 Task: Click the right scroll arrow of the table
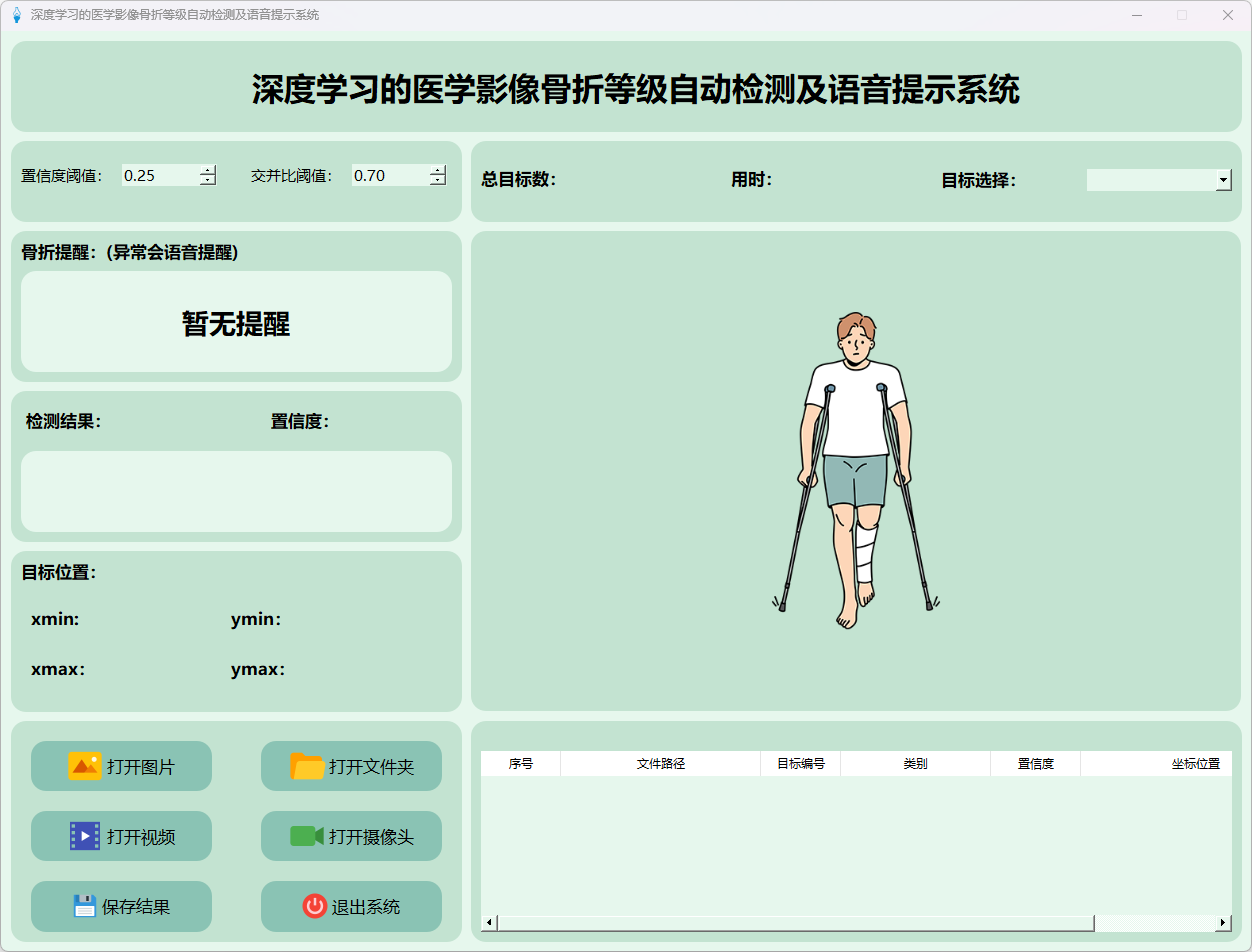coord(1223,923)
